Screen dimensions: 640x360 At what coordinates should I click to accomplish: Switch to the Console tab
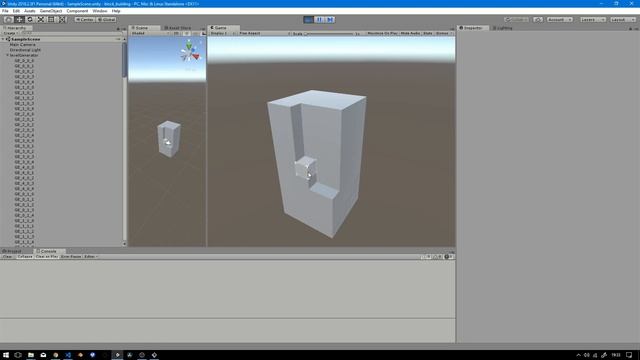[48, 251]
